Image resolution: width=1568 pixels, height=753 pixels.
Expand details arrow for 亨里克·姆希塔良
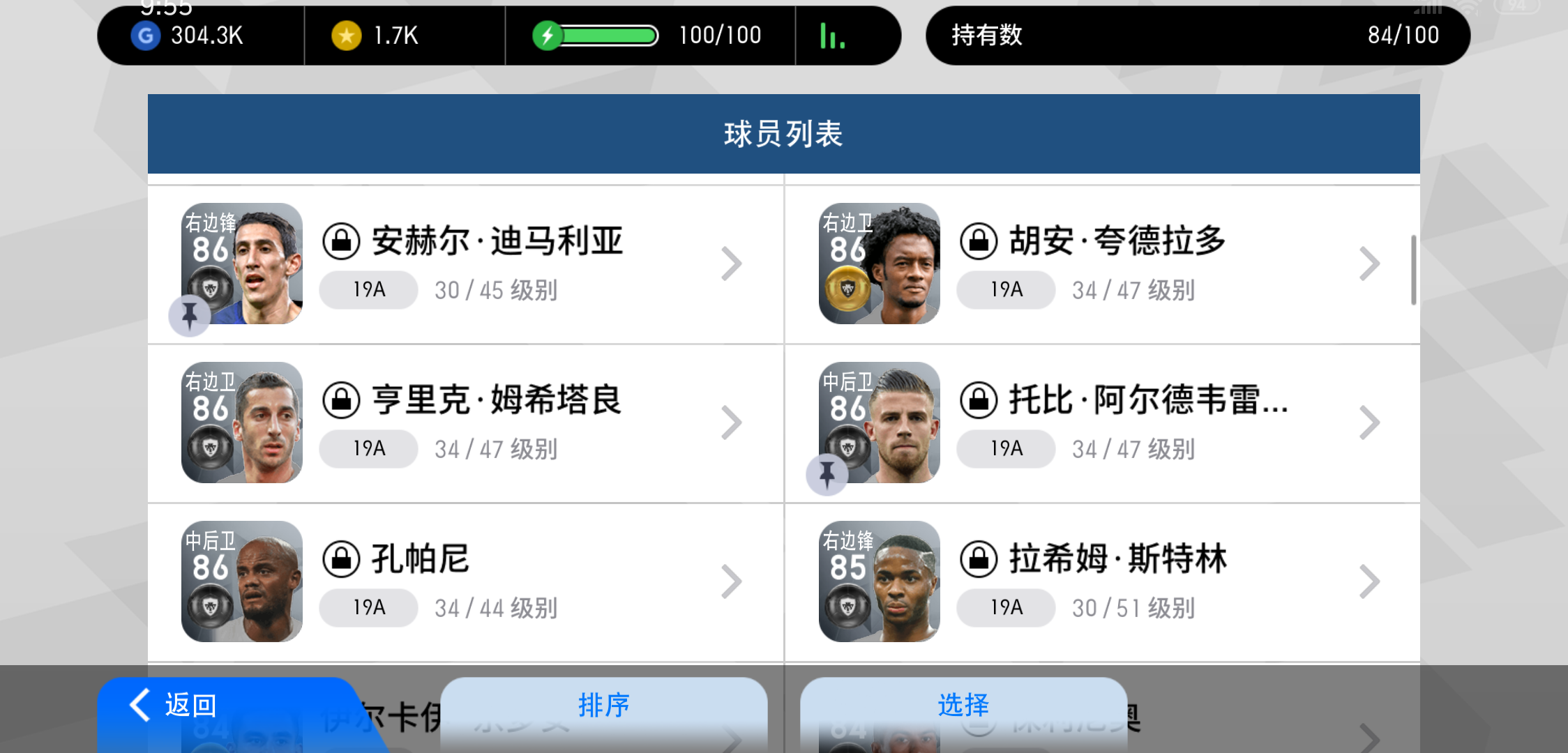[x=731, y=423]
